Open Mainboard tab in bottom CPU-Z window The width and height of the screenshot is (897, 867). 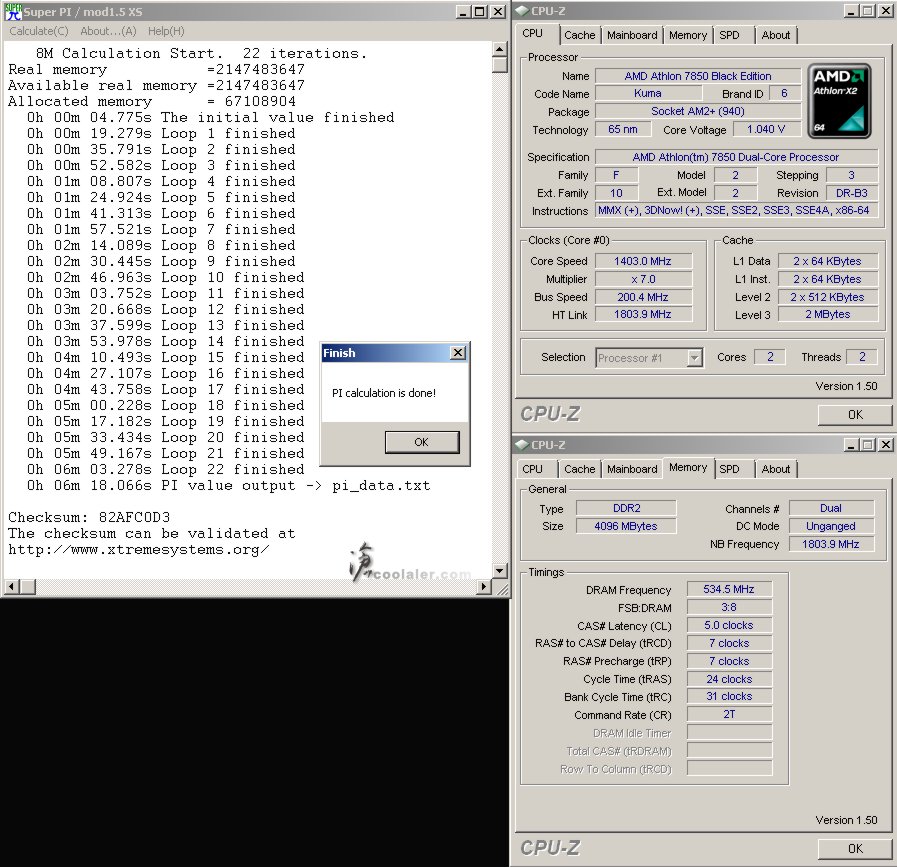(632, 469)
